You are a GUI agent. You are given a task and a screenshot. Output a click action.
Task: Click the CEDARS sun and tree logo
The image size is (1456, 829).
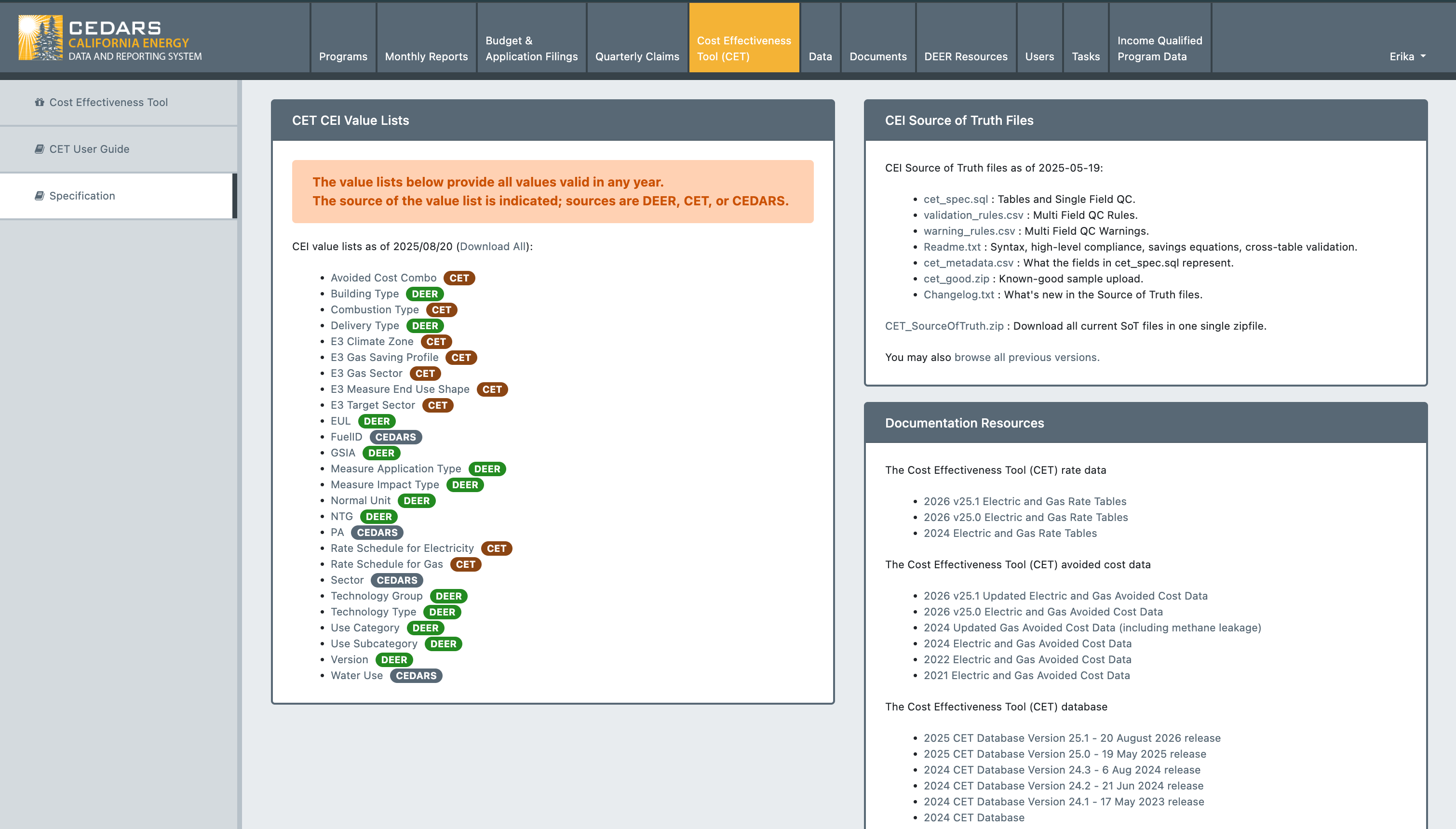(40, 38)
